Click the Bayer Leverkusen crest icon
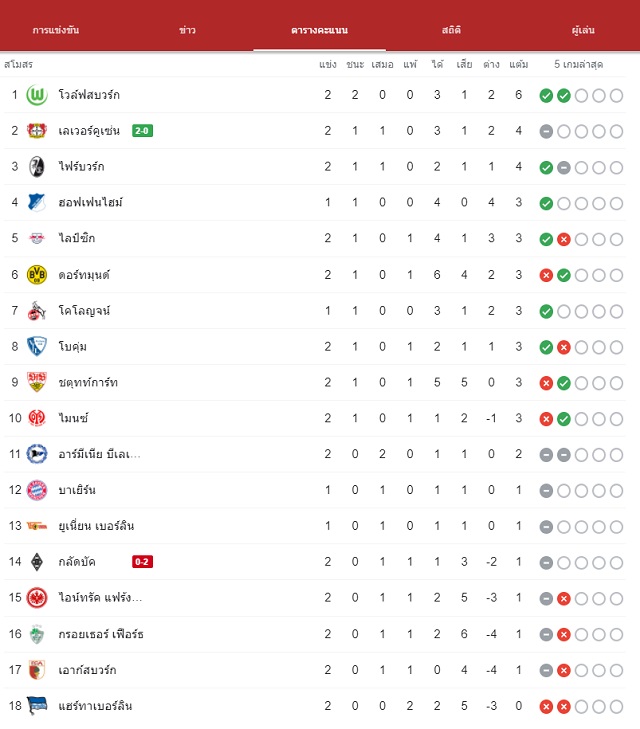 [x=37, y=131]
